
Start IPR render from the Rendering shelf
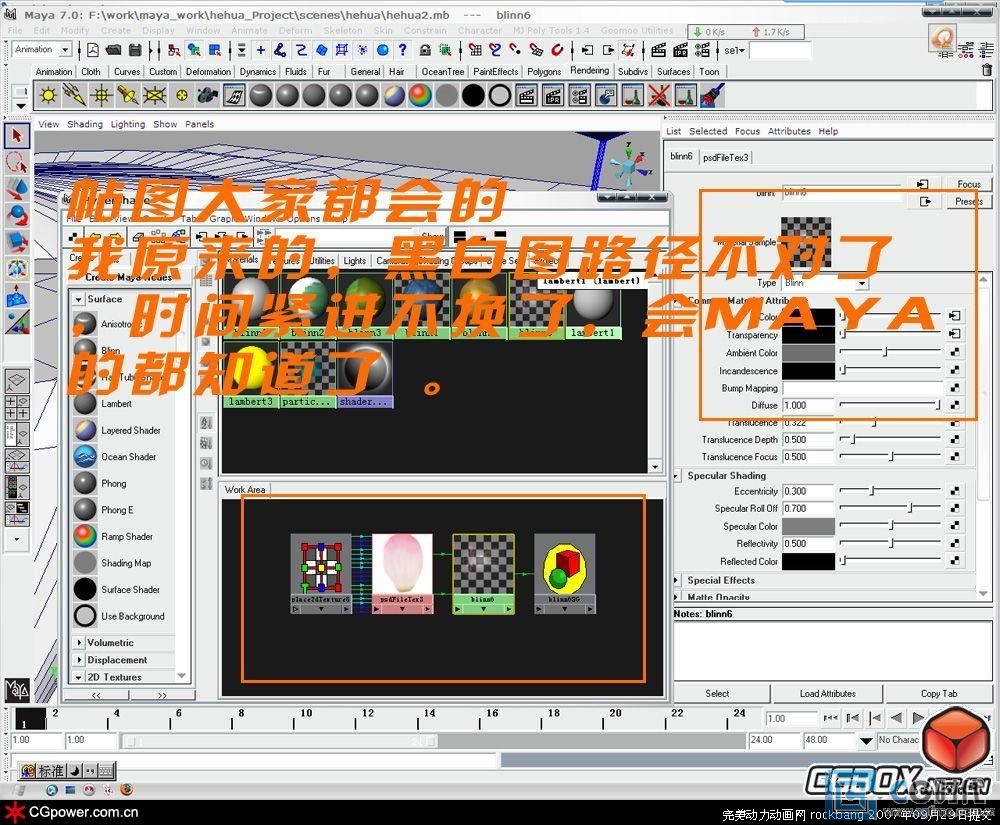[x=553, y=96]
